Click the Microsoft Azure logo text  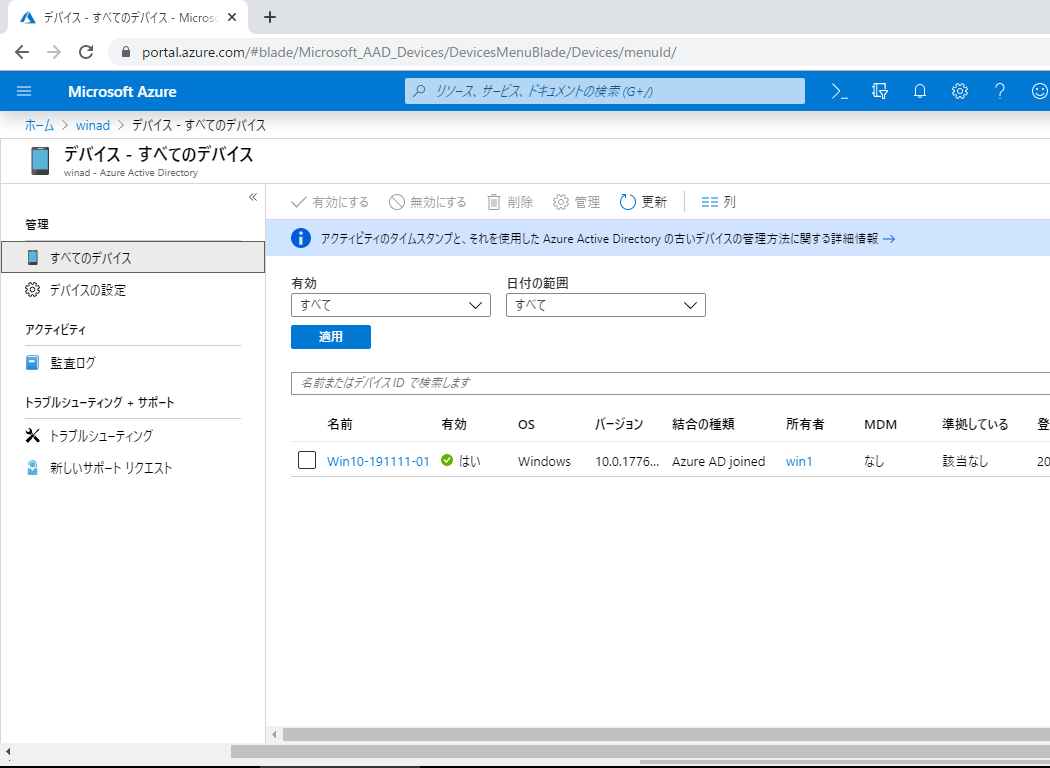[123, 92]
